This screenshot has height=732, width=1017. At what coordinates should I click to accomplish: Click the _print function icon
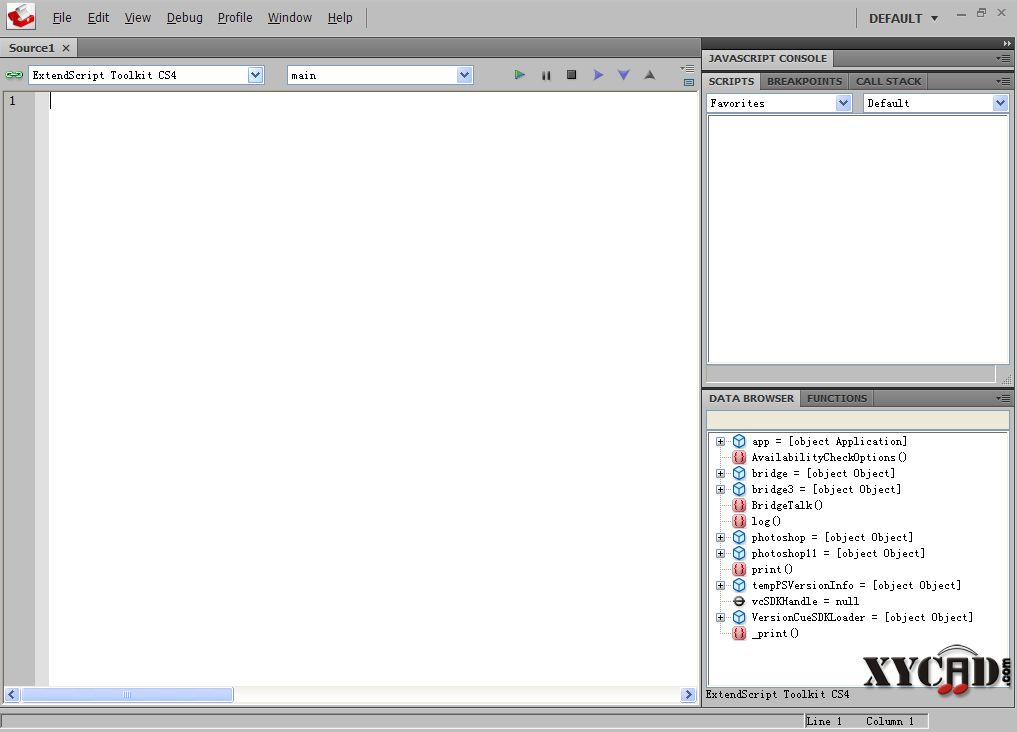(x=739, y=633)
